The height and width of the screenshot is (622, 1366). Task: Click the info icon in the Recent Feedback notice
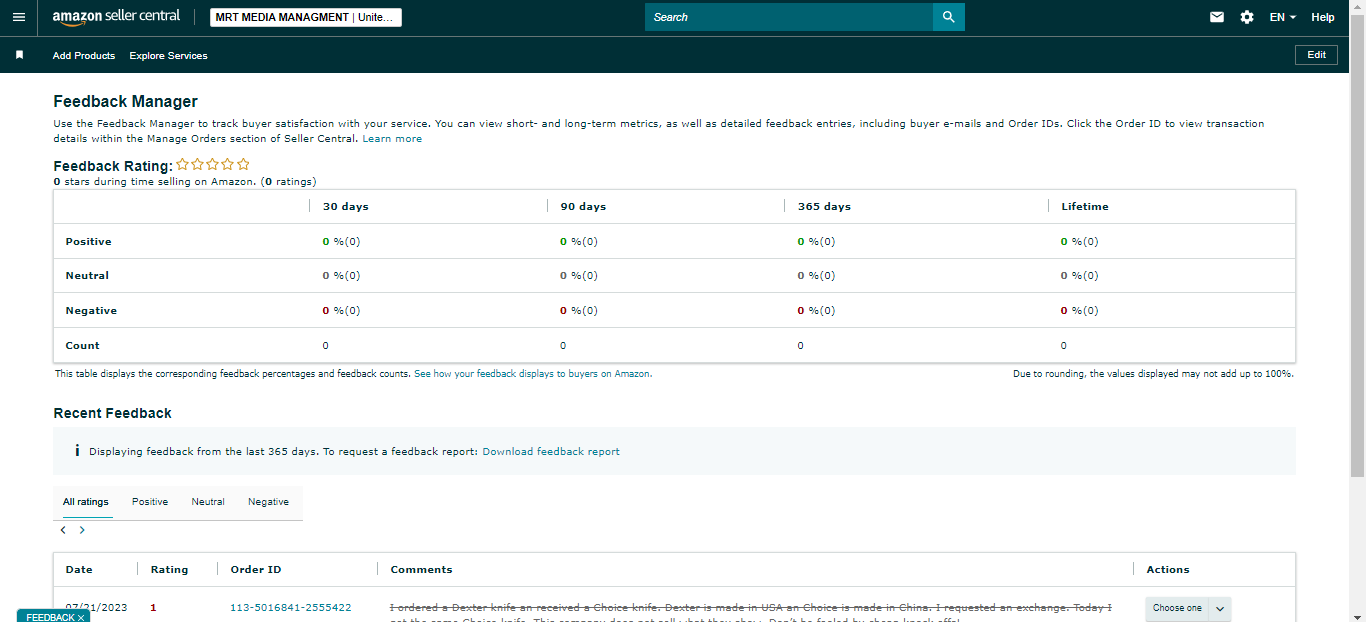77,451
